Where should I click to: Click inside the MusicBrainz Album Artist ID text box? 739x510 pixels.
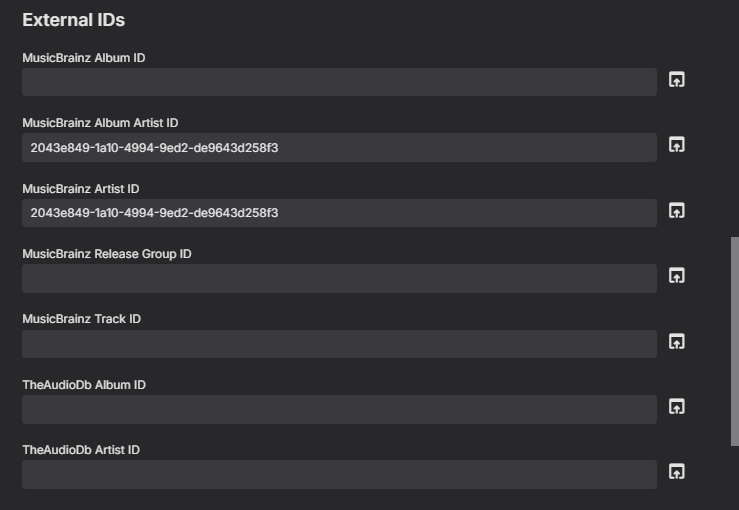tap(339, 147)
